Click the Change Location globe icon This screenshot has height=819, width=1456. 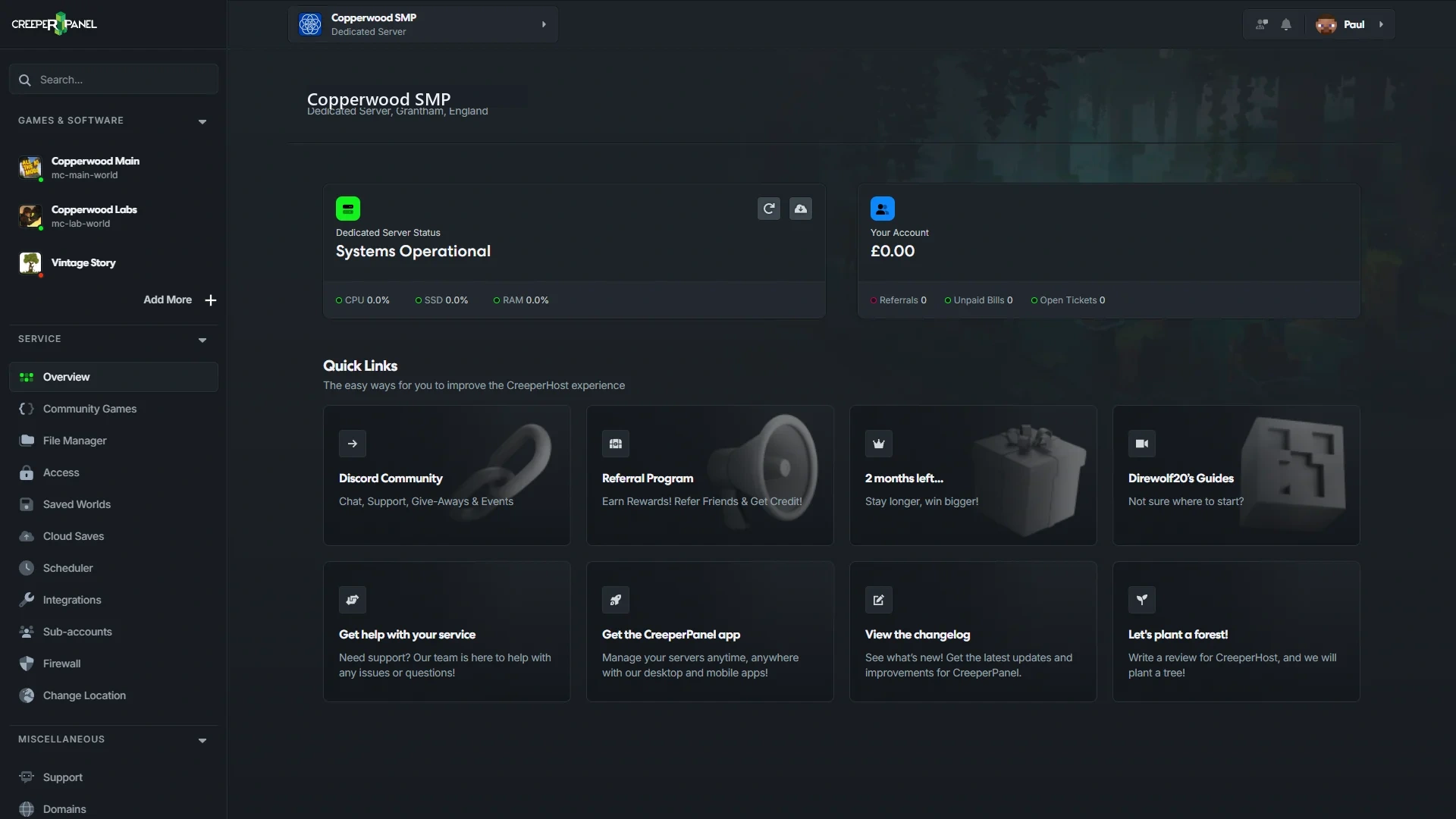coord(27,695)
